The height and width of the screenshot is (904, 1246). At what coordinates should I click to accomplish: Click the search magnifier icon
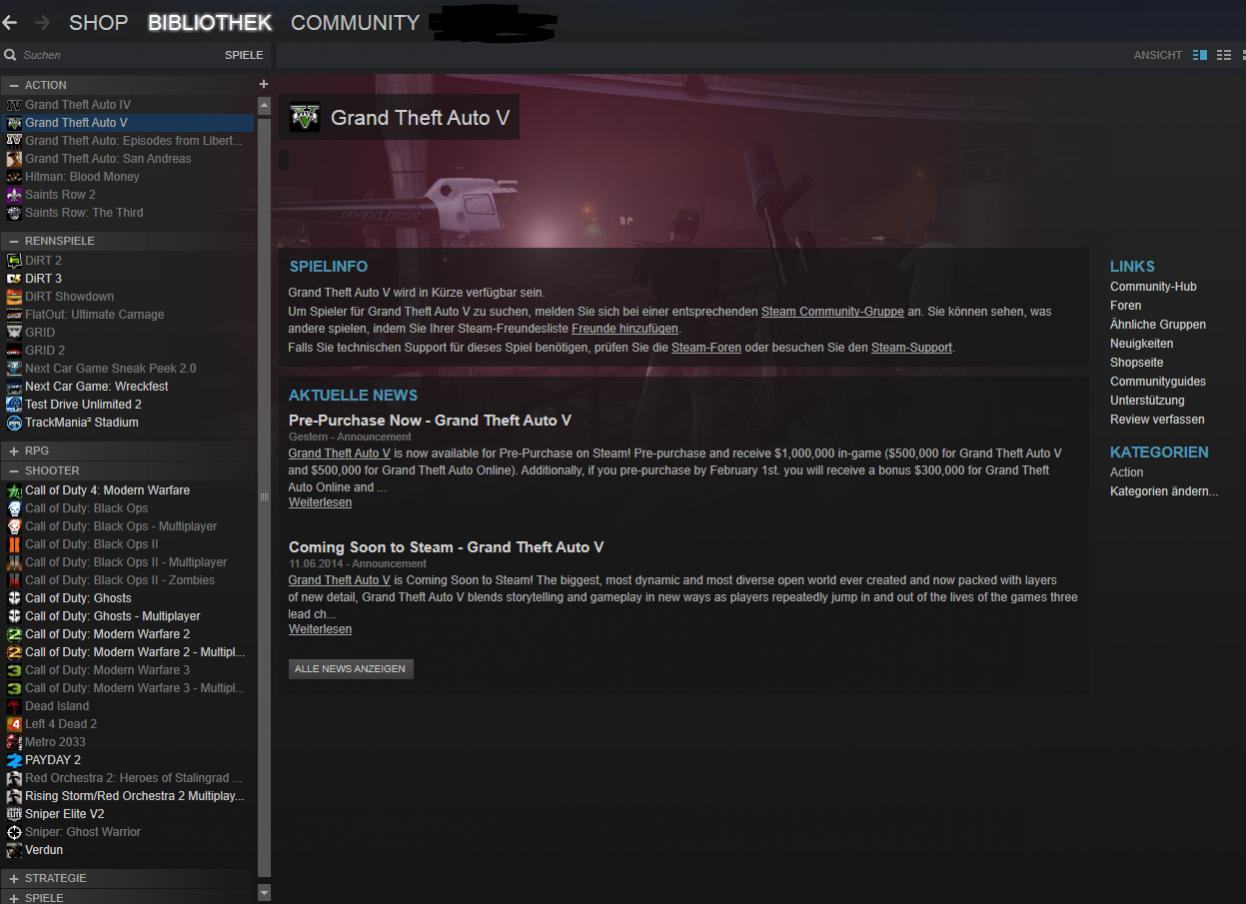tap(10, 55)
